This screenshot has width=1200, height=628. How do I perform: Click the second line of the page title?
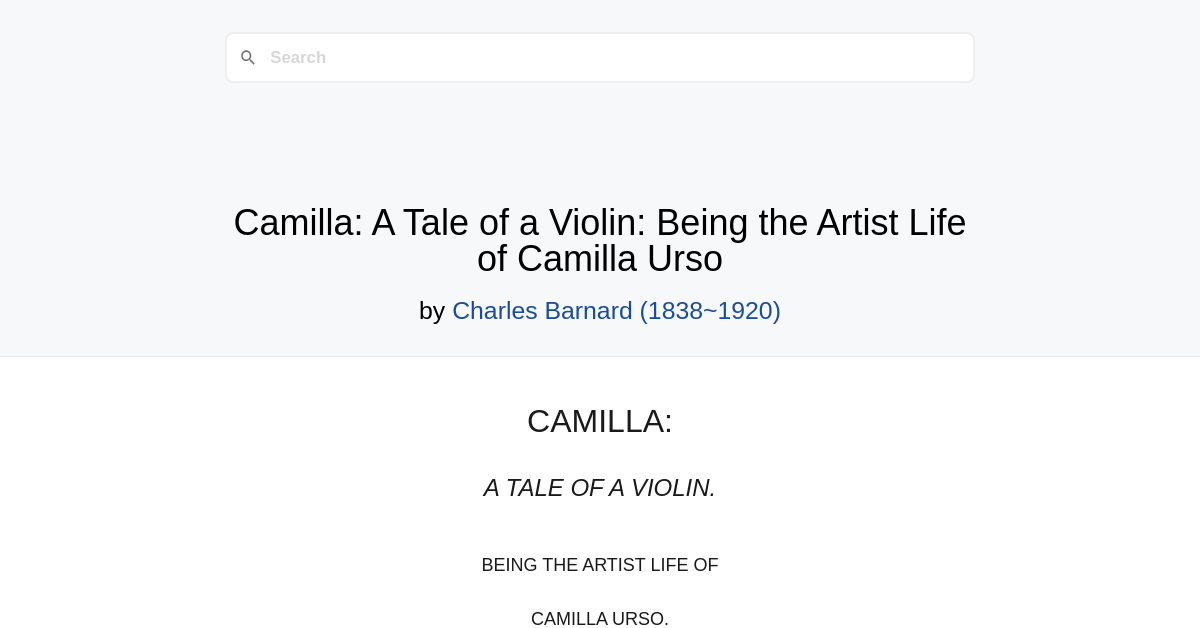(600, 258)
